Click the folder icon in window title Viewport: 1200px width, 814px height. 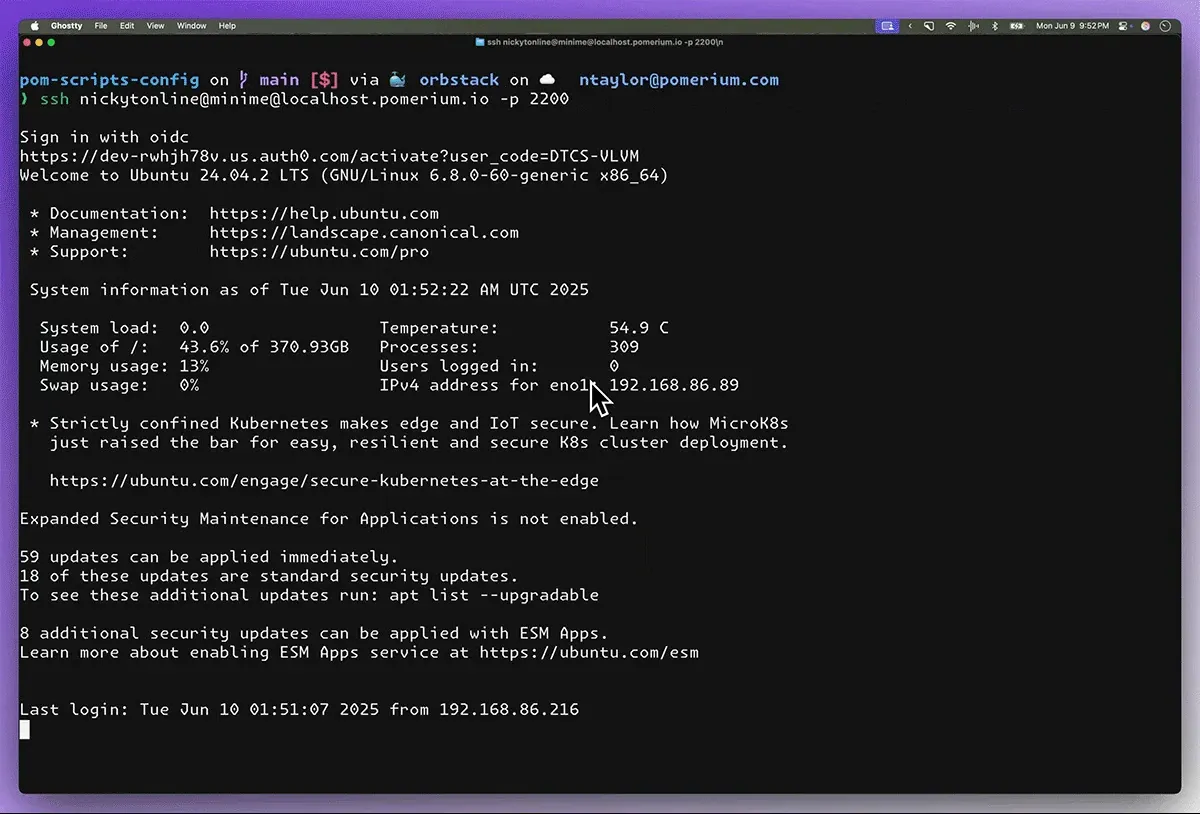[481, 42]
